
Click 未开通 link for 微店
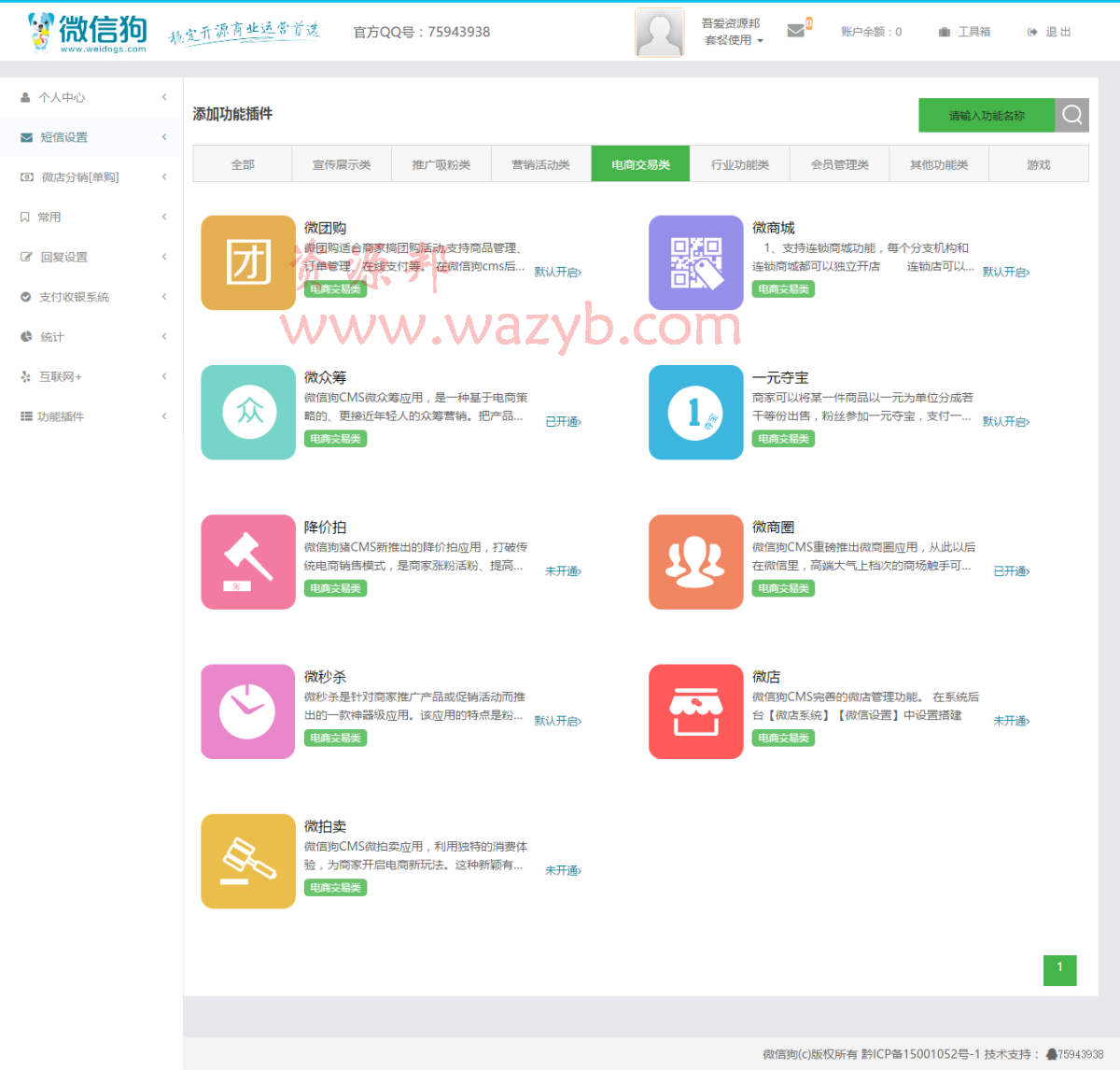coord(1012,721)
